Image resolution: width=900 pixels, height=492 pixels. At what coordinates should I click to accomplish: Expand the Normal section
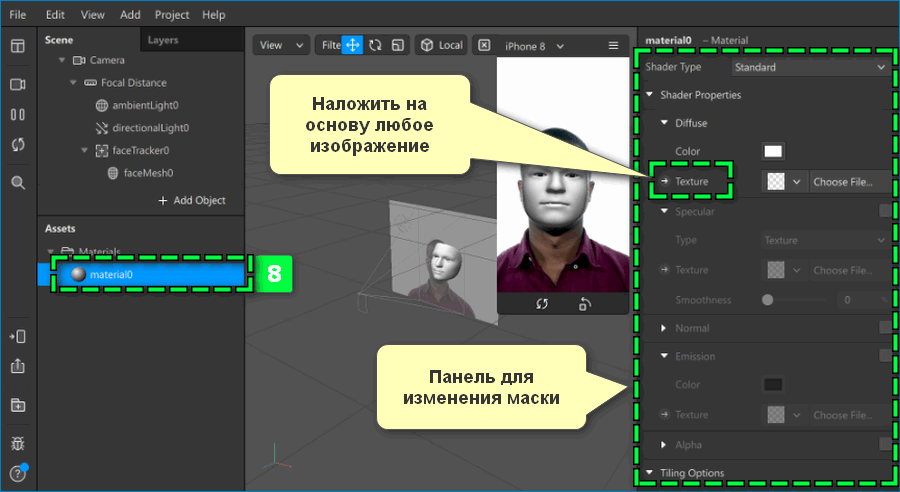[x=664, y=328]
